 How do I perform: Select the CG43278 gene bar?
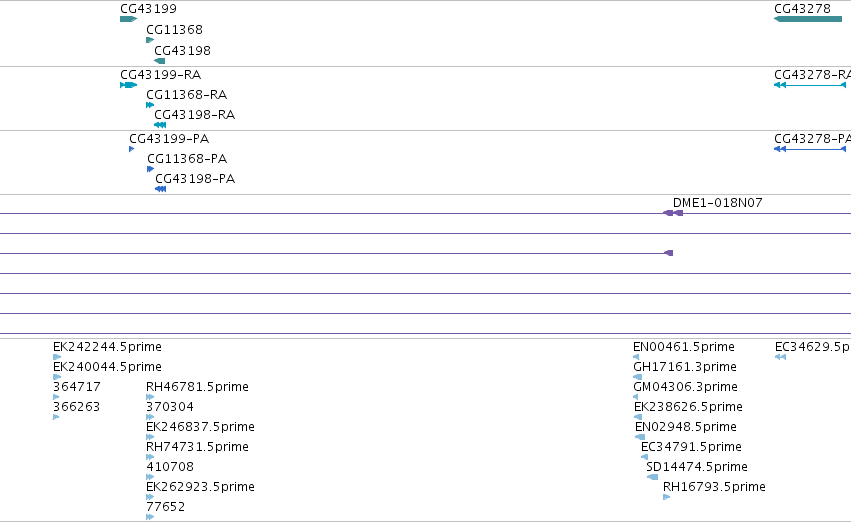tap(808, 19)
